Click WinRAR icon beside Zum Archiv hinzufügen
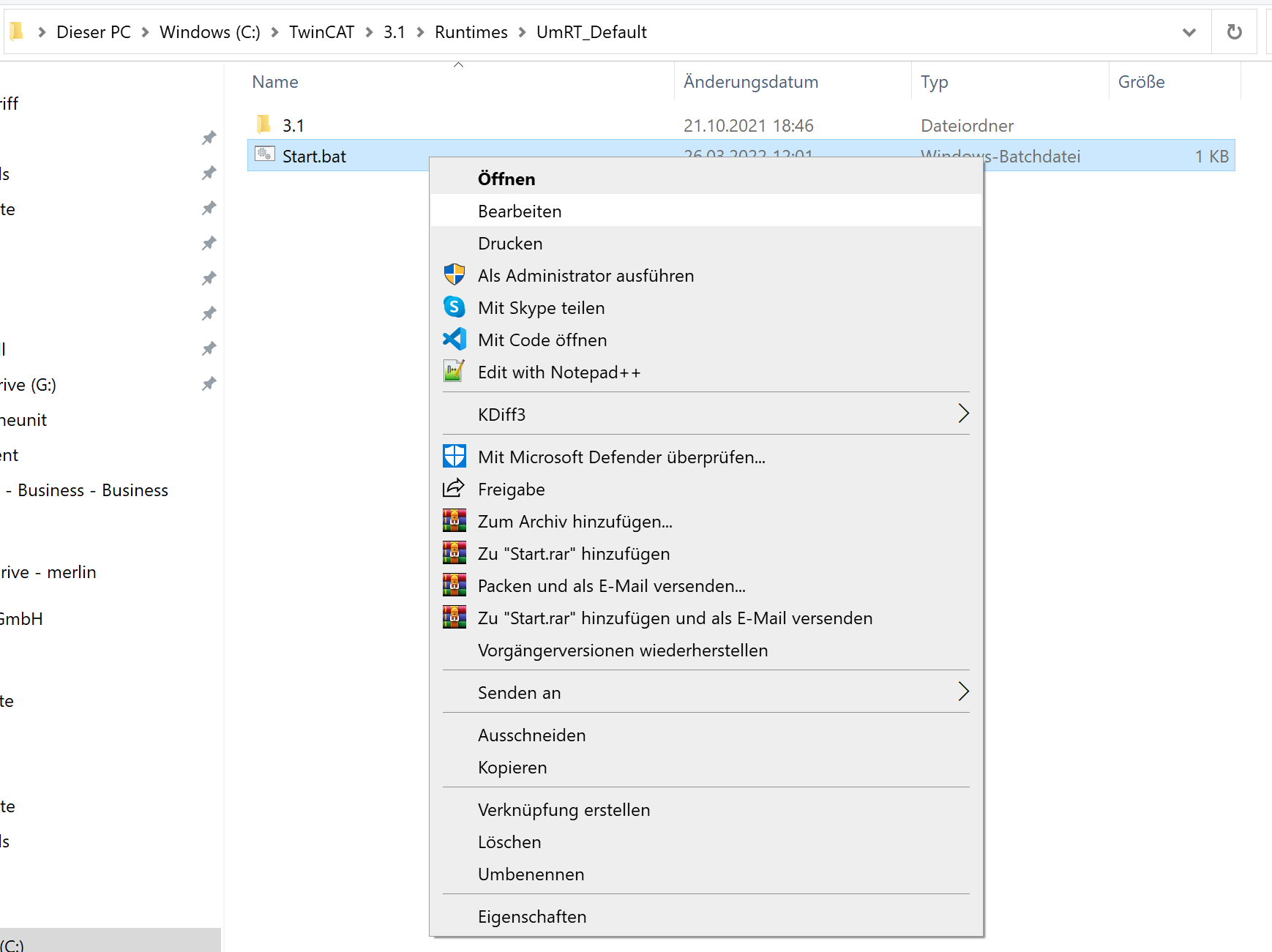Image resolution: width=1272 pixels, height=952 pixels. 454,521
